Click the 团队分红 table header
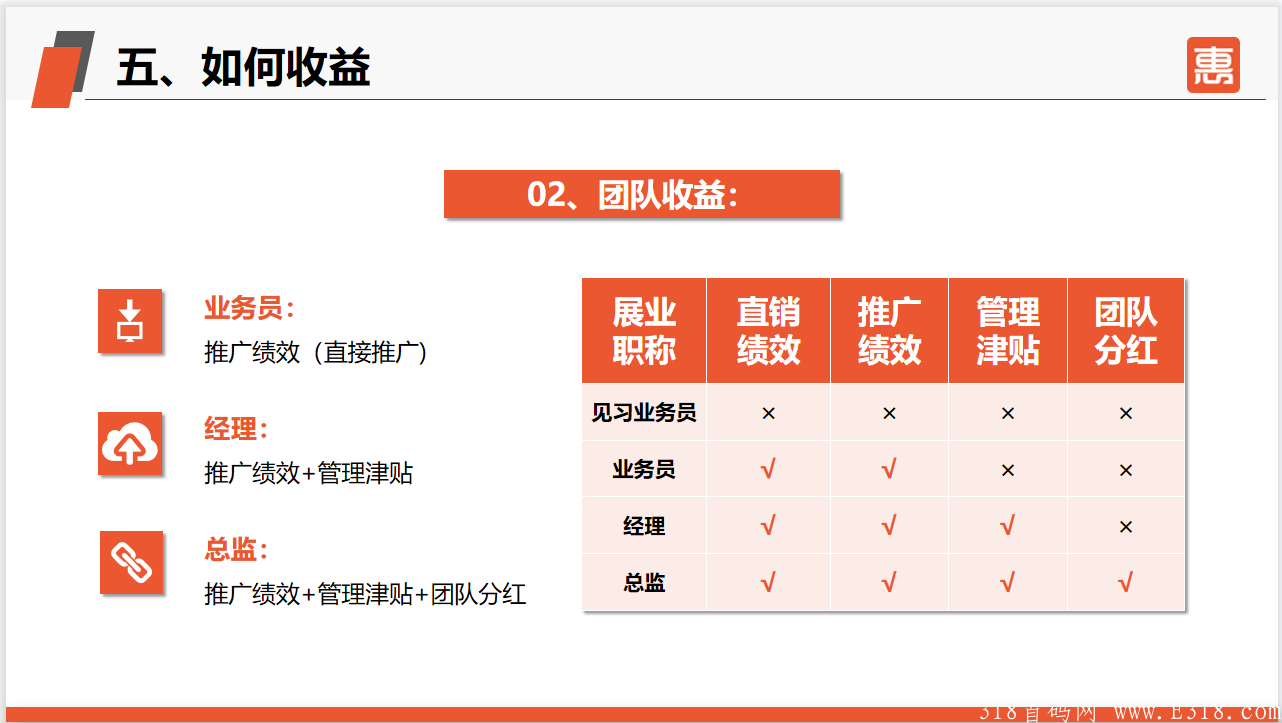This screenshot has height=723, width=1282. tap(1126, 331)
